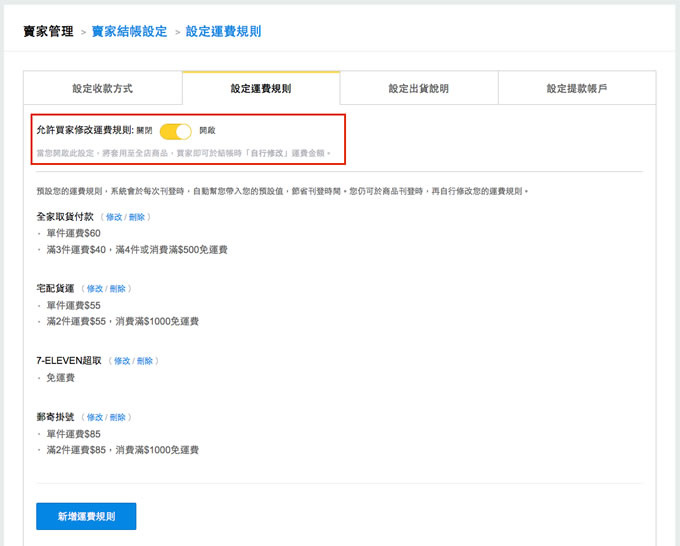Go to the 設定提款帳戶 tab
The height and width of the screenshot is (546, 680).
(x=576, y=88)
